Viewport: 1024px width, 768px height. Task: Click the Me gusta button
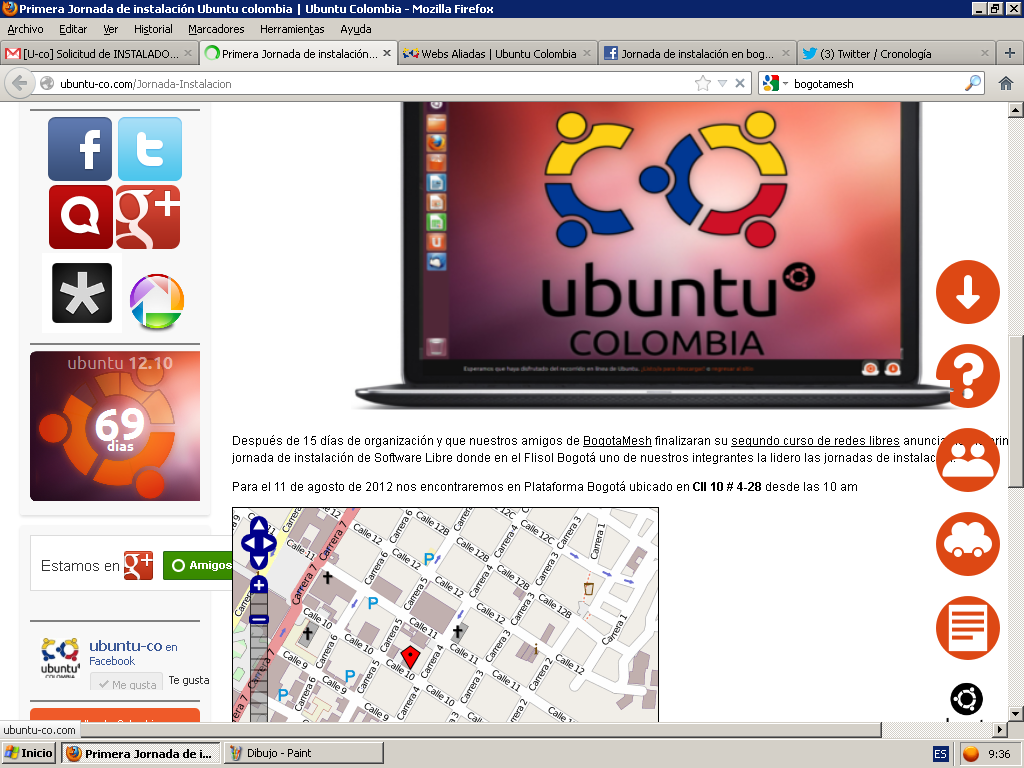[x=127, y=684]
